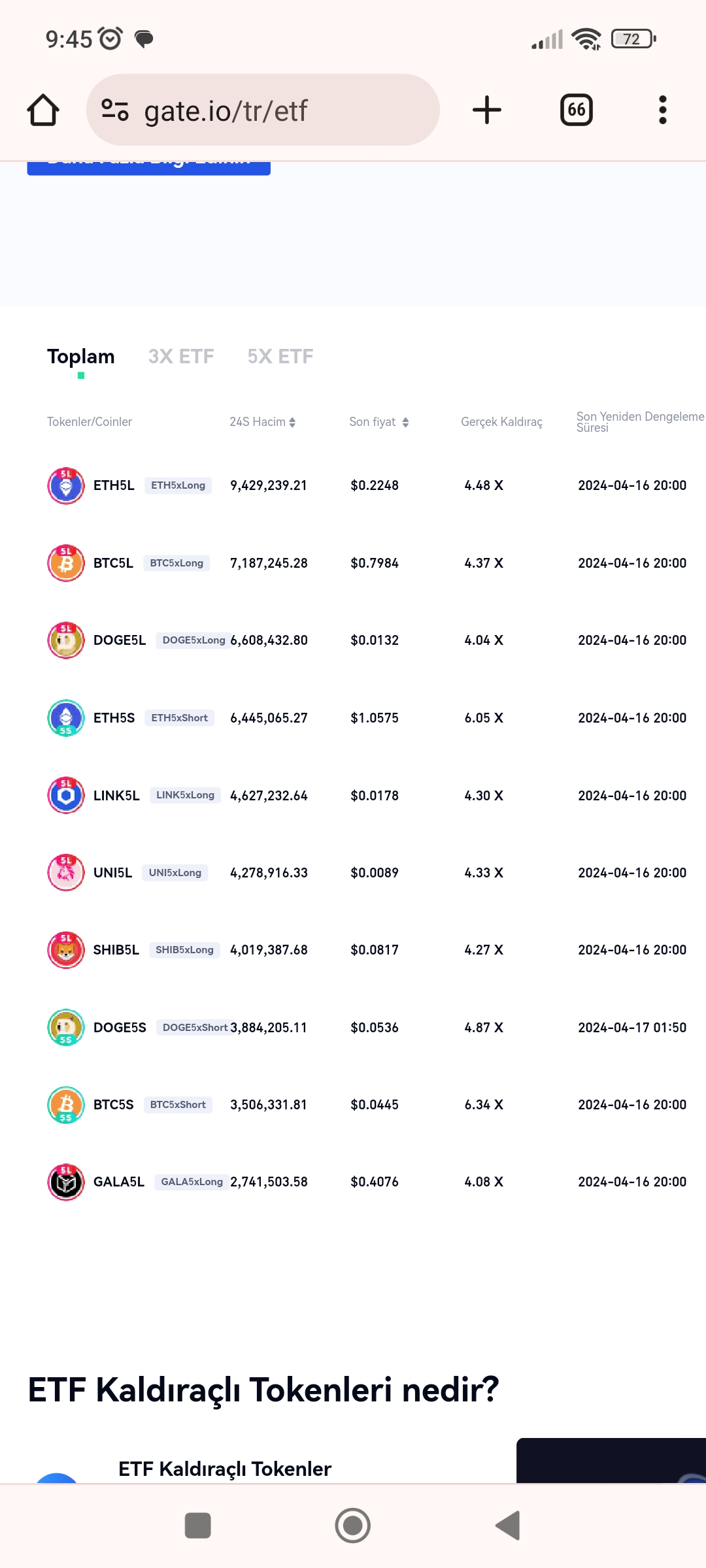Sort by 24S Hacim column arrows
The height and width of the screenshot is (1568, 706).
pyautogui.click(x=292, y=422)
